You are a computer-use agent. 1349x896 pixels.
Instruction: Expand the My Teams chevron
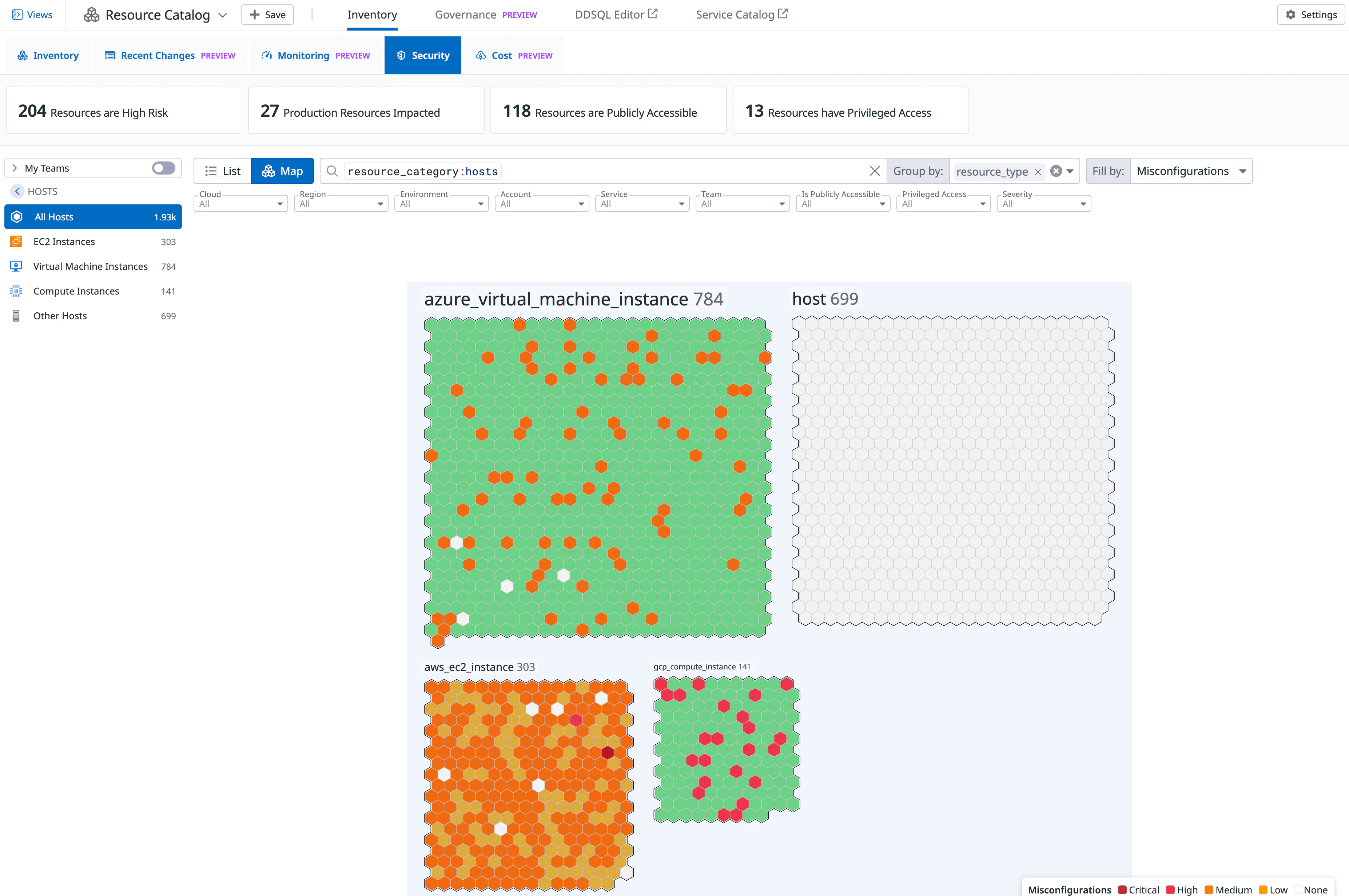(15, 168)
